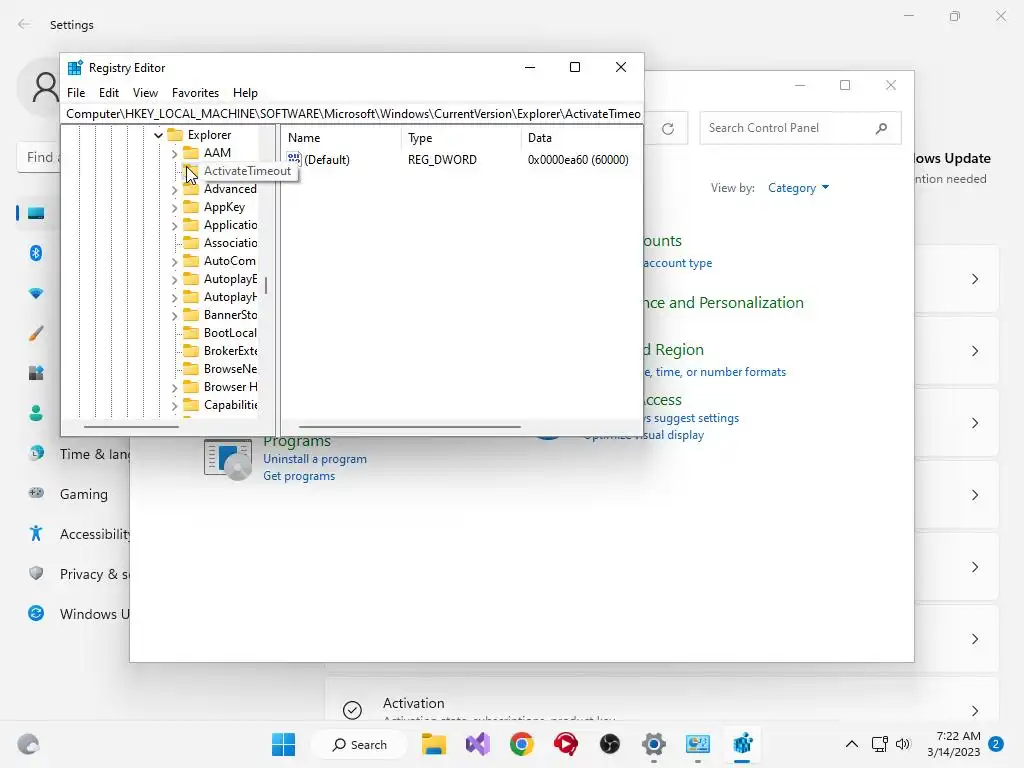
Task: Open Visual Studio from taskbar
Action: point(477,744)
